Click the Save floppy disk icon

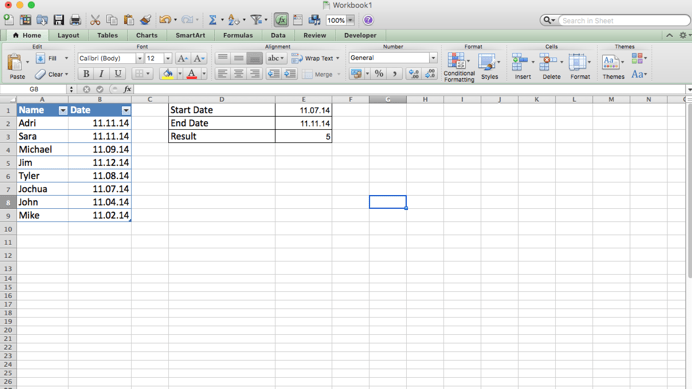pyautogui.click(x=59, y=20)
